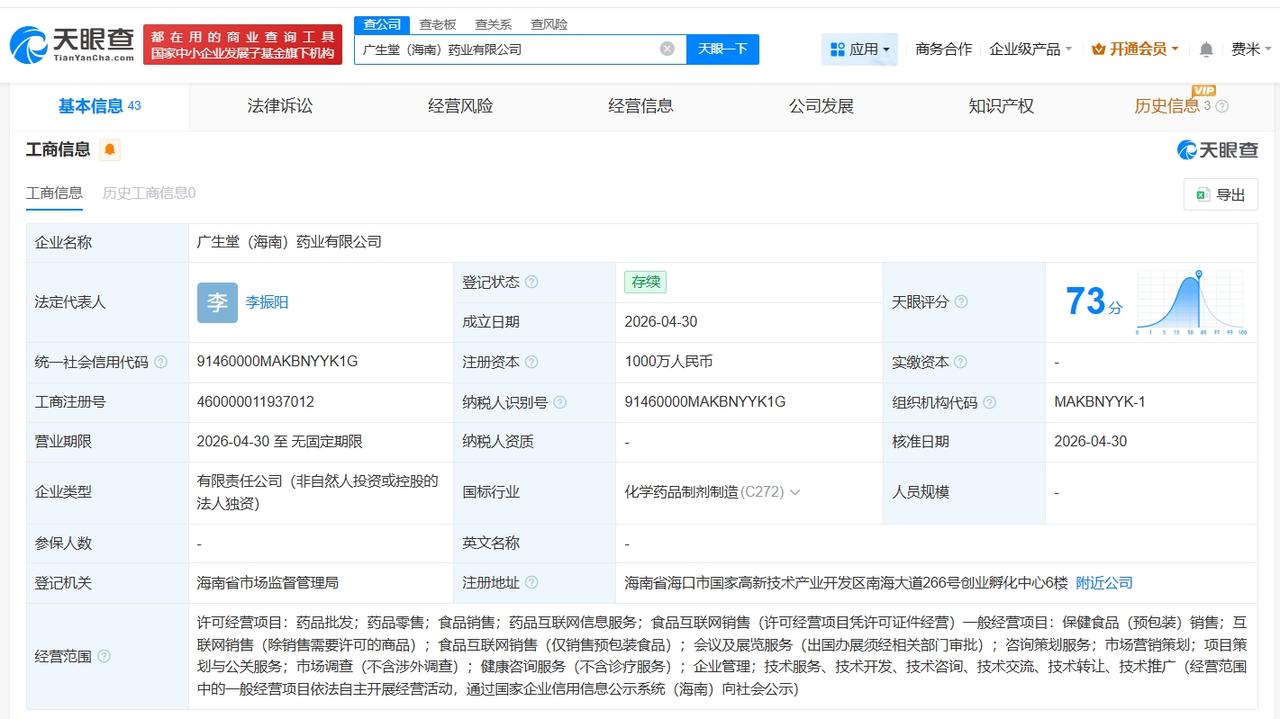Open notifications bell icon in header
This screenshot has width=1280, height=719.
[x=1207, y=49]
